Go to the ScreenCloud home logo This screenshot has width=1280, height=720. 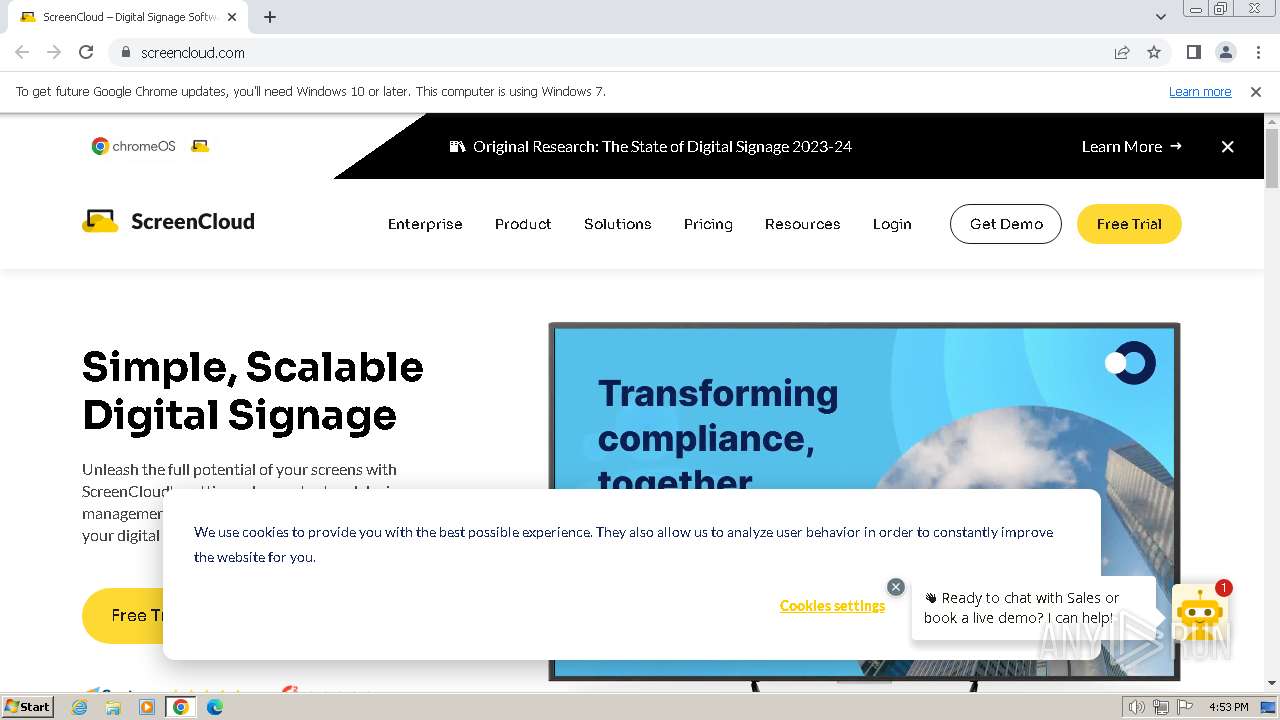[x=168, y=221]
